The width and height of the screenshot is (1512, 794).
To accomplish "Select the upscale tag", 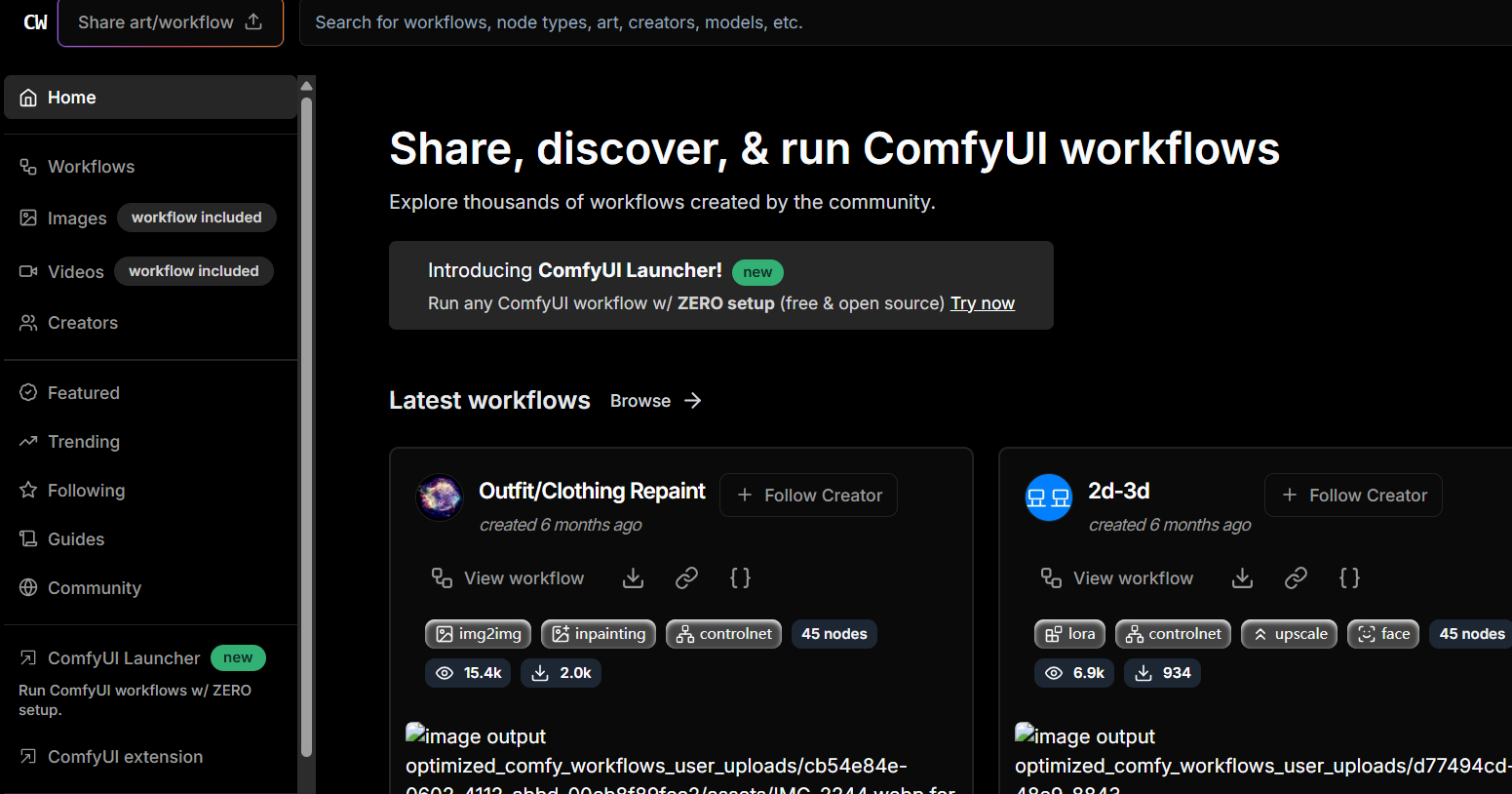I will (1290, 634).
